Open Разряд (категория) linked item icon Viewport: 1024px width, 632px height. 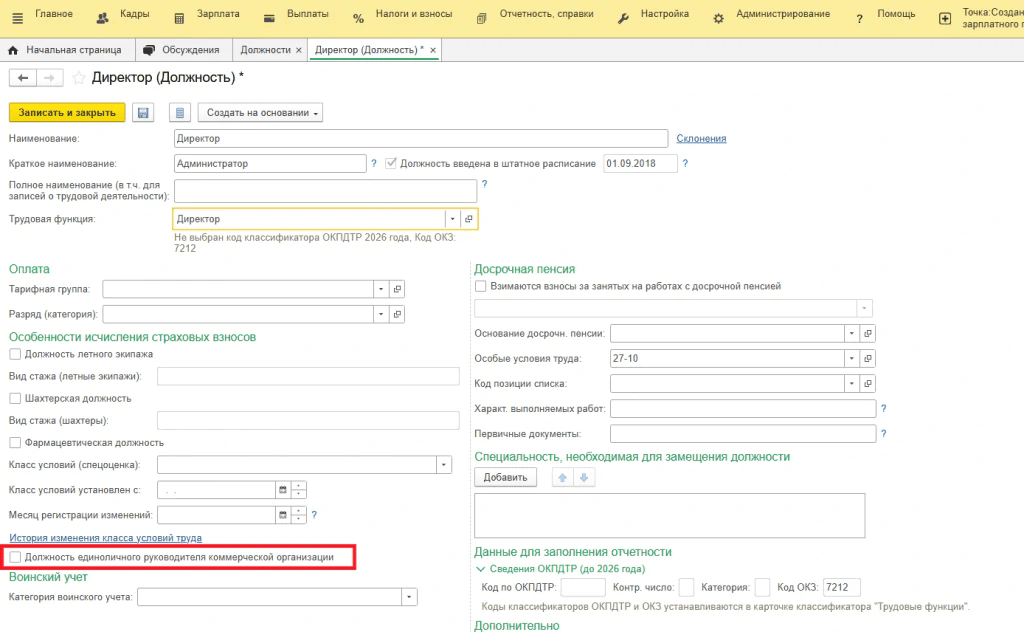(397, 314)
